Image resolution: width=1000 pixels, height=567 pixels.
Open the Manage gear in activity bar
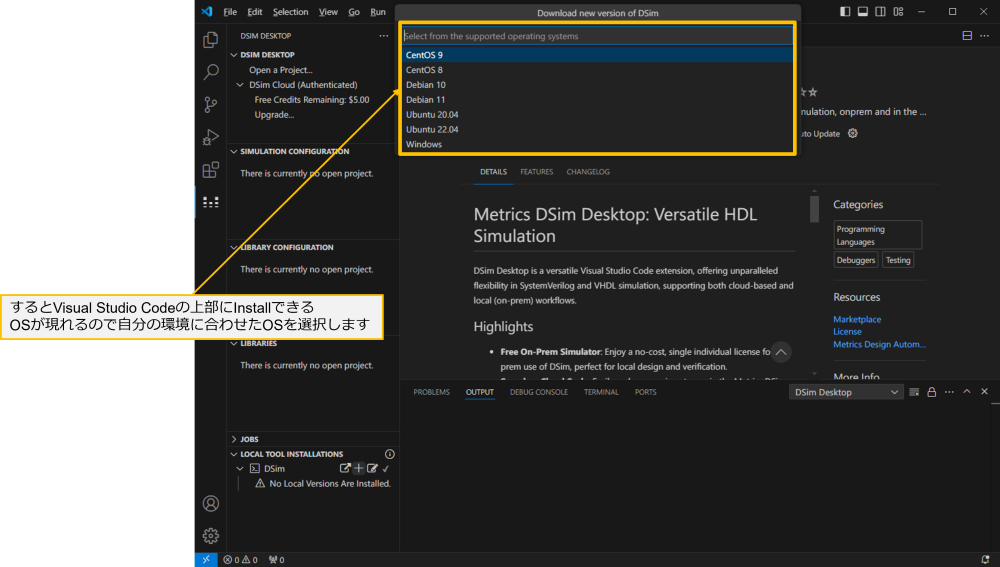point(210,536)
